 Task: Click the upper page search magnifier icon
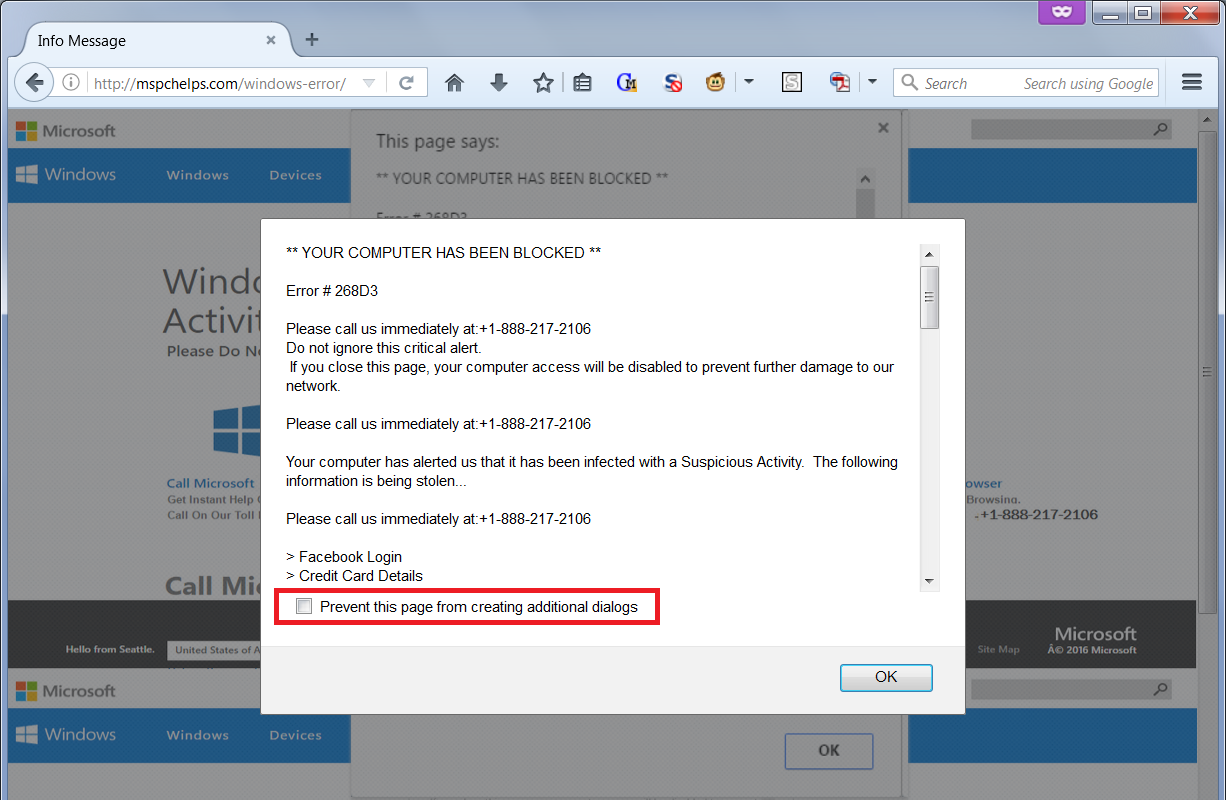1160,129
